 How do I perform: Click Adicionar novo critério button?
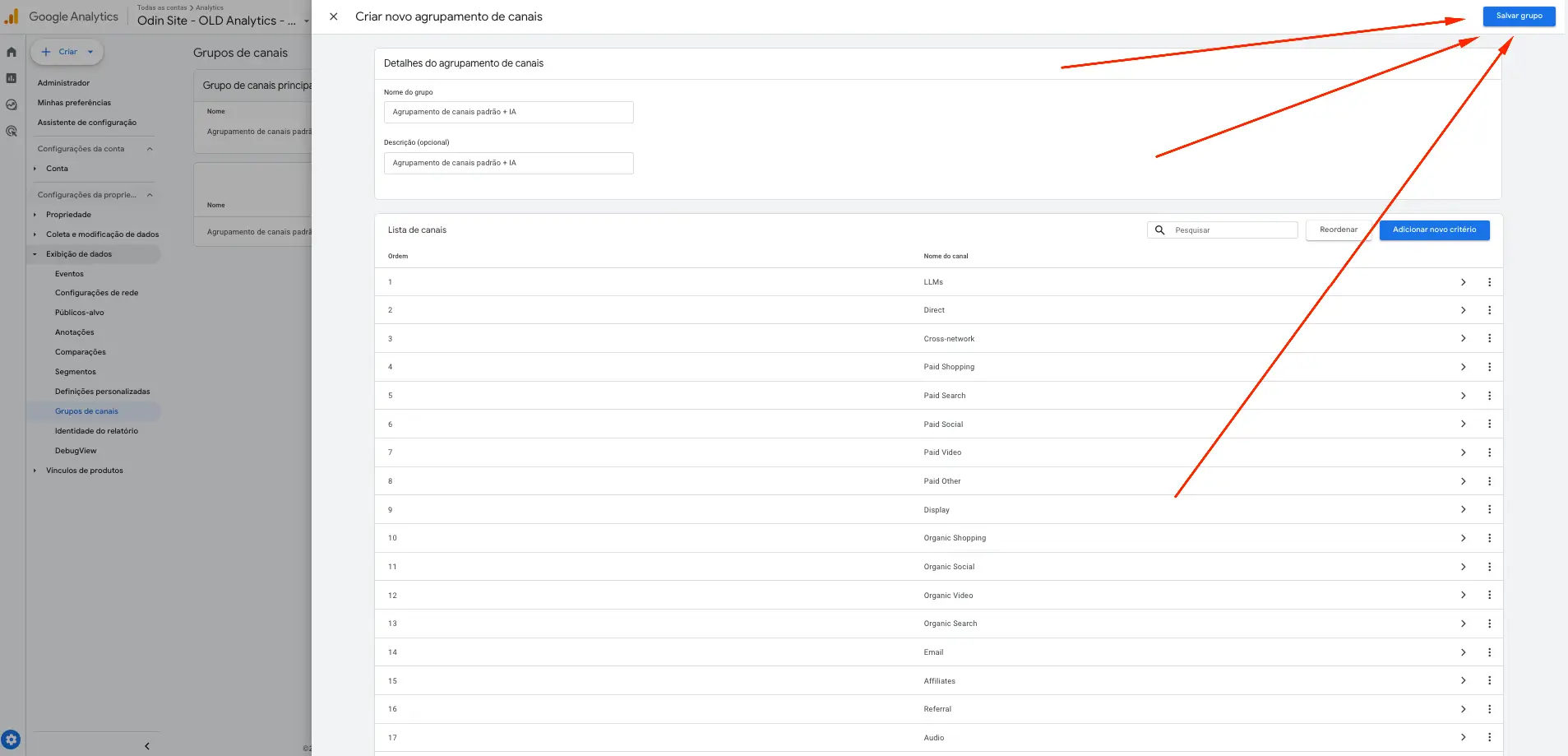[1434, 230]
